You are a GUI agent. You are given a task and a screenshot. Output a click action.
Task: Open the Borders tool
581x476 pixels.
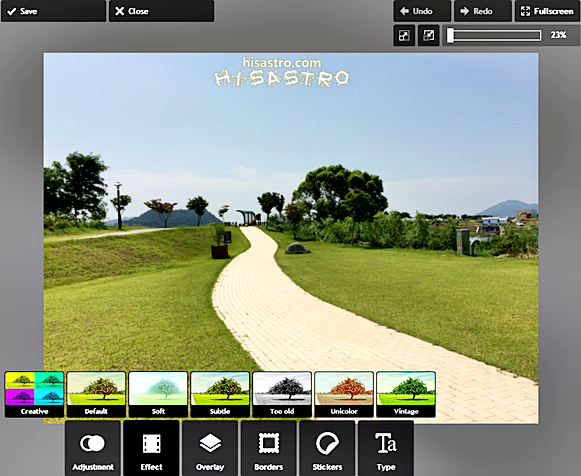point(269,448)
